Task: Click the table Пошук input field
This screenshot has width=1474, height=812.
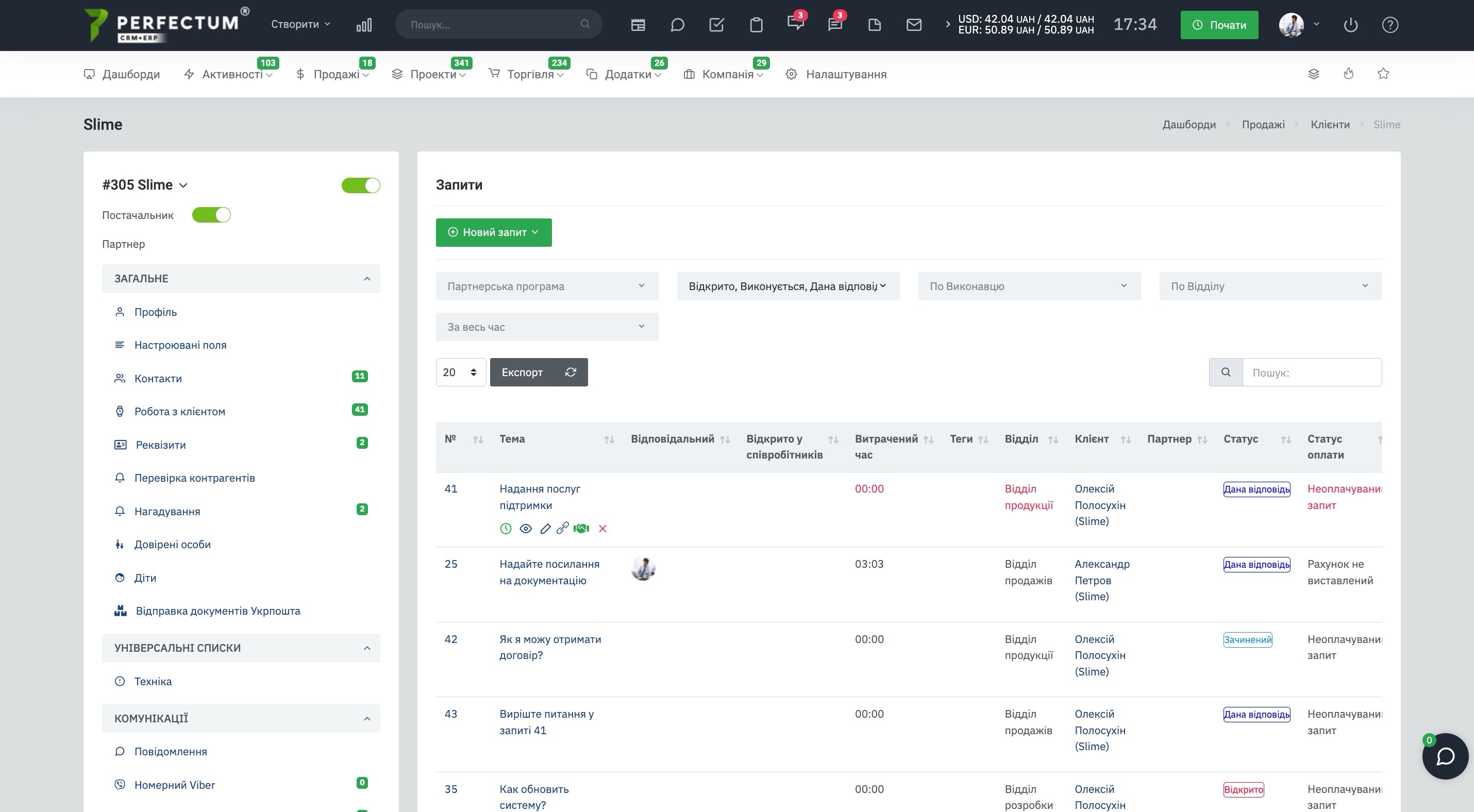Action: (1312, 373)
